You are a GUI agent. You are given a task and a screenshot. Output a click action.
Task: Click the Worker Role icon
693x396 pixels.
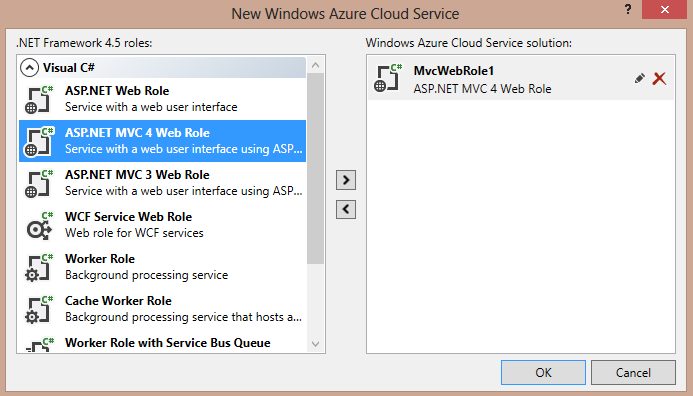pos(39,267)
